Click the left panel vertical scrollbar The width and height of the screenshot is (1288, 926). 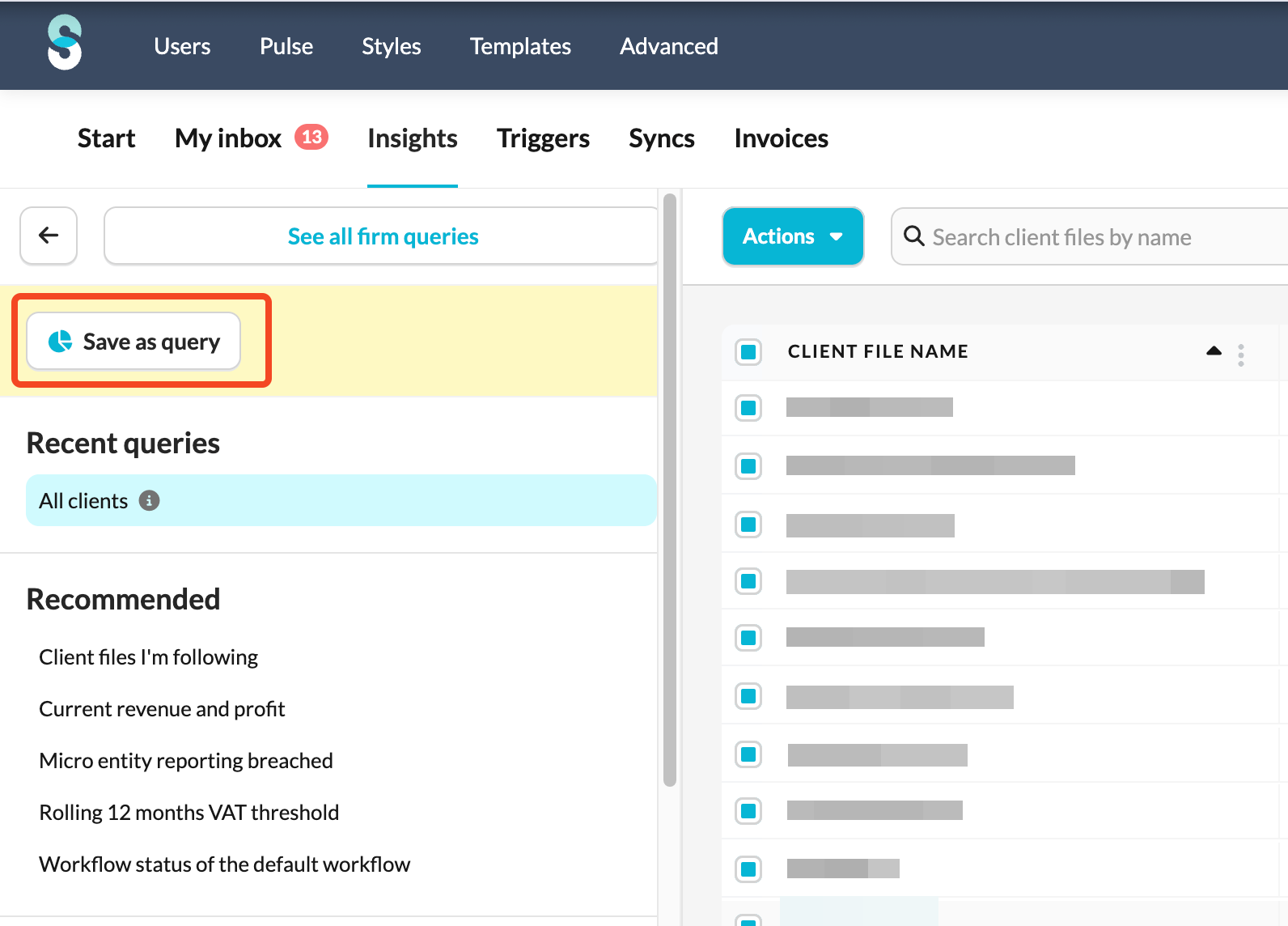[x=669, y=490]
